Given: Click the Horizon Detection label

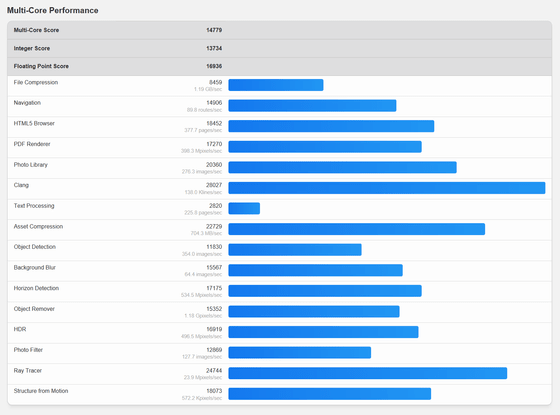Looking at the screenshot, I should coord(36,288).
